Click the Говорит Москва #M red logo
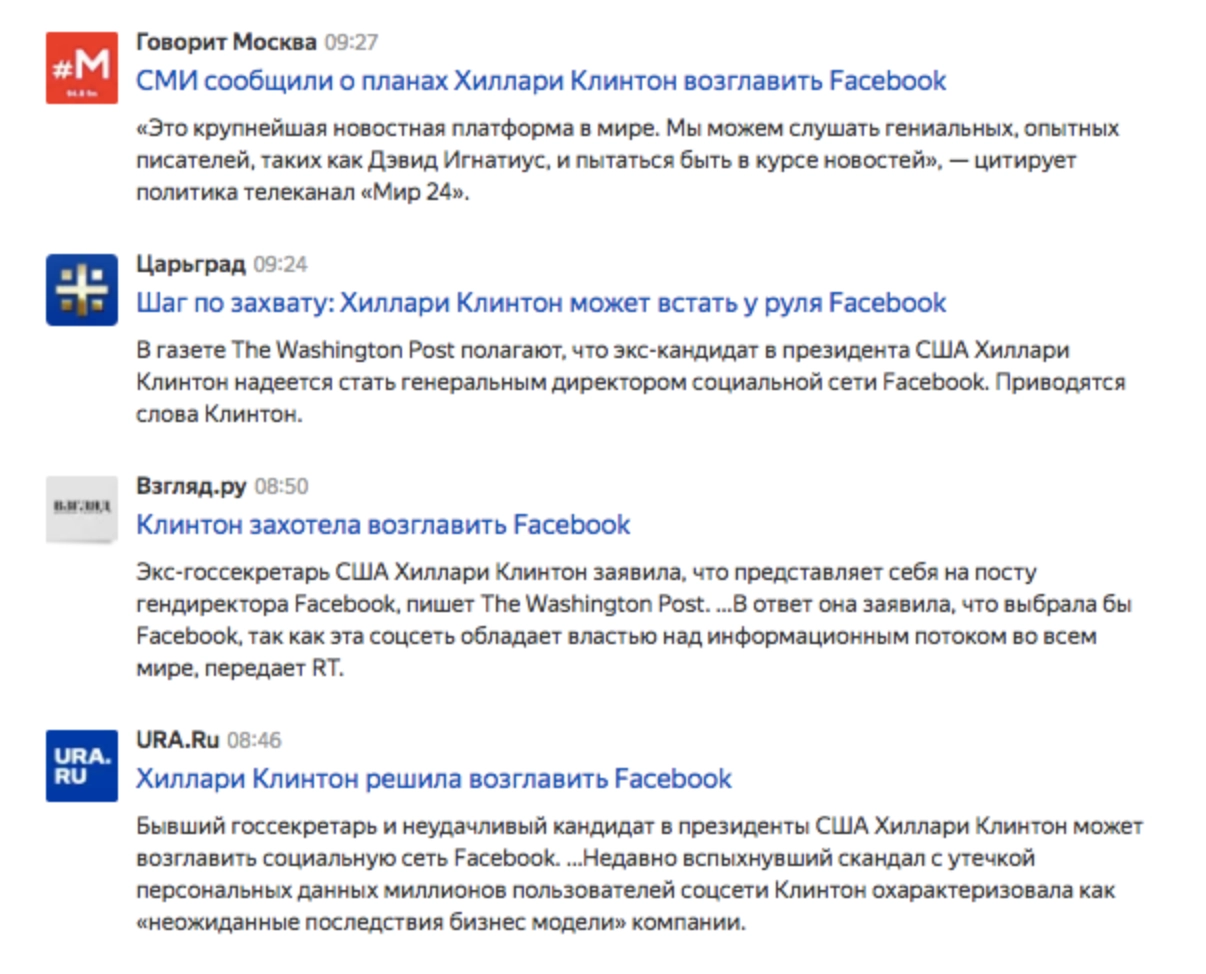 click(82, 68)
